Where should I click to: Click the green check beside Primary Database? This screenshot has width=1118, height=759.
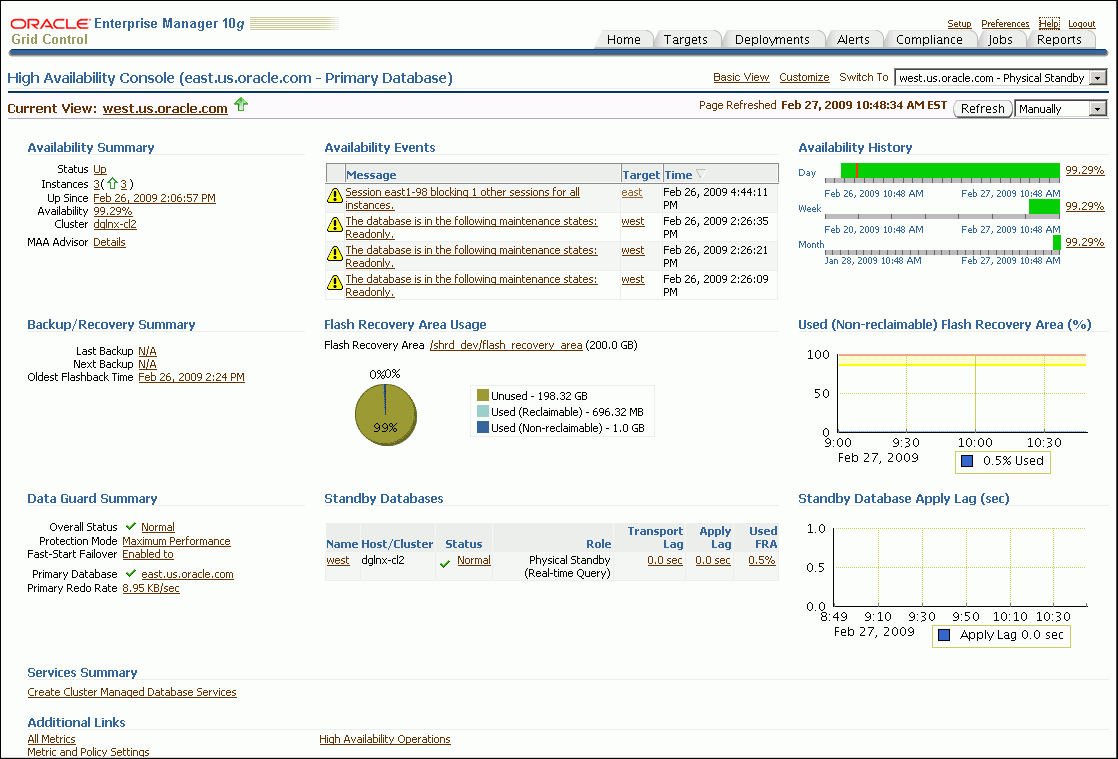130,573
